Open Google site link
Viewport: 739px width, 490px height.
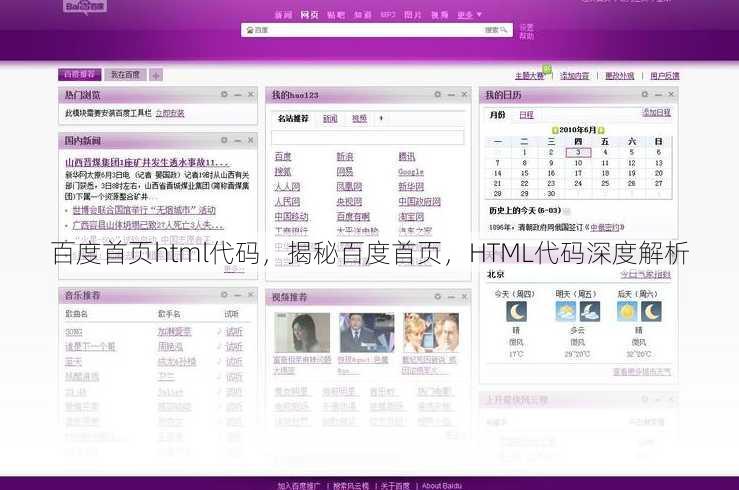[411, 172]
